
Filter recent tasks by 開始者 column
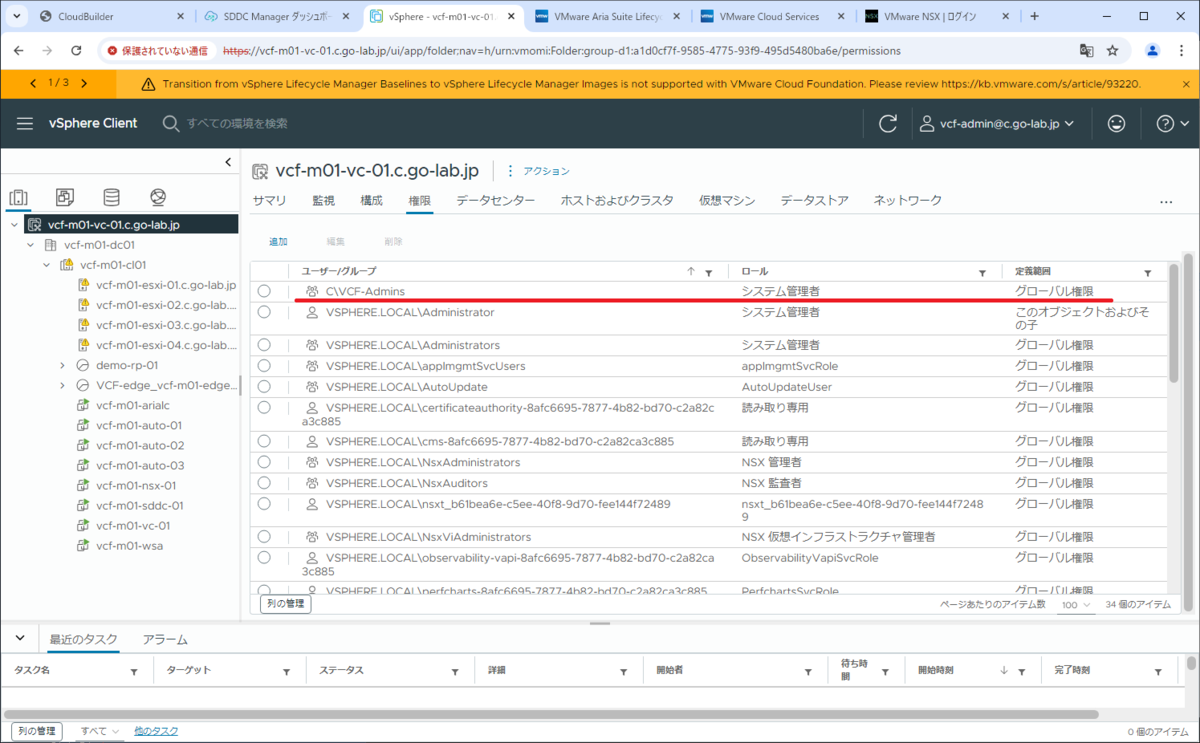point(809,672)
